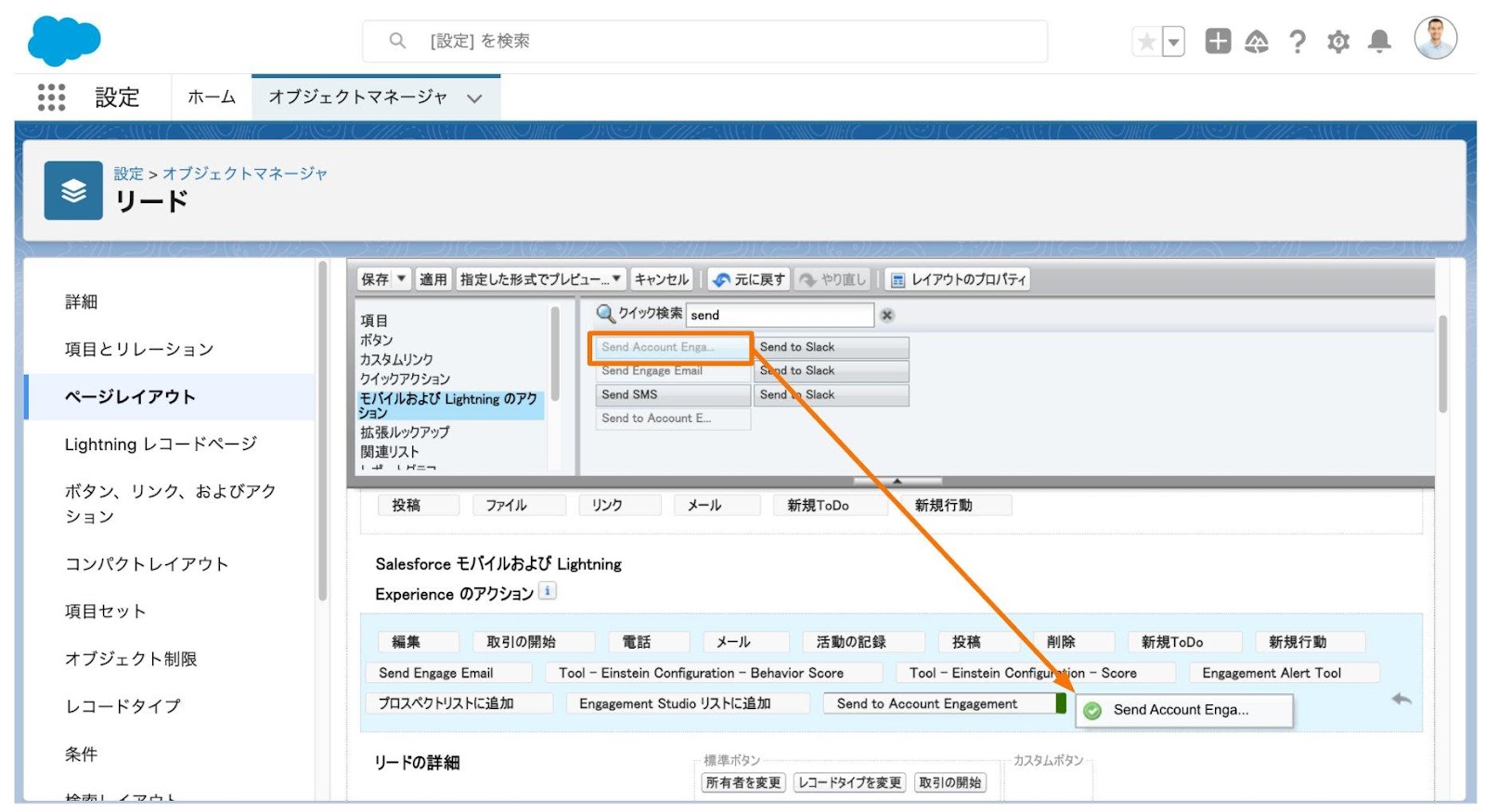
Task: Open the global actions plus icon
Action: [1218, 41]
